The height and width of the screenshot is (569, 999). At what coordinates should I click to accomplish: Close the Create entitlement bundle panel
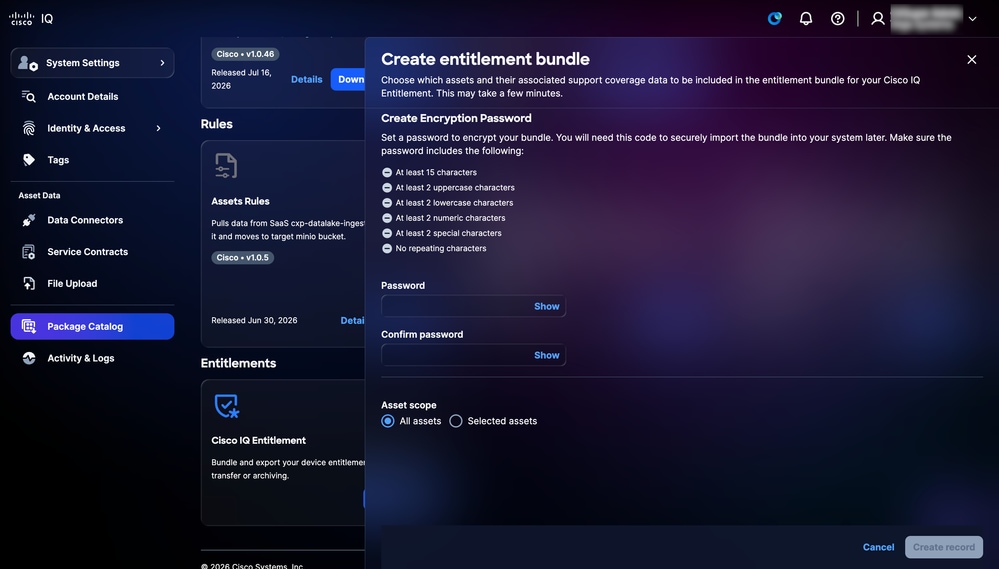click(972, 59)
